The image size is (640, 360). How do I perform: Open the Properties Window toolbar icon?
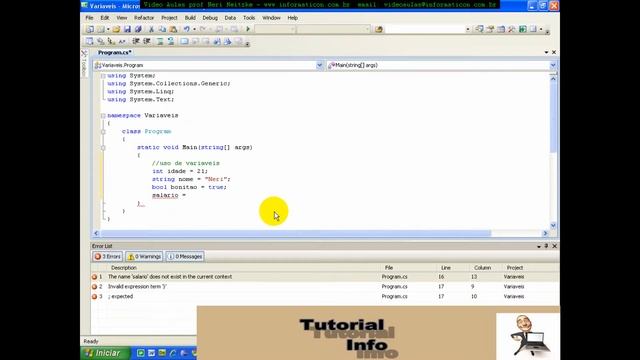(x=490, y=29)
